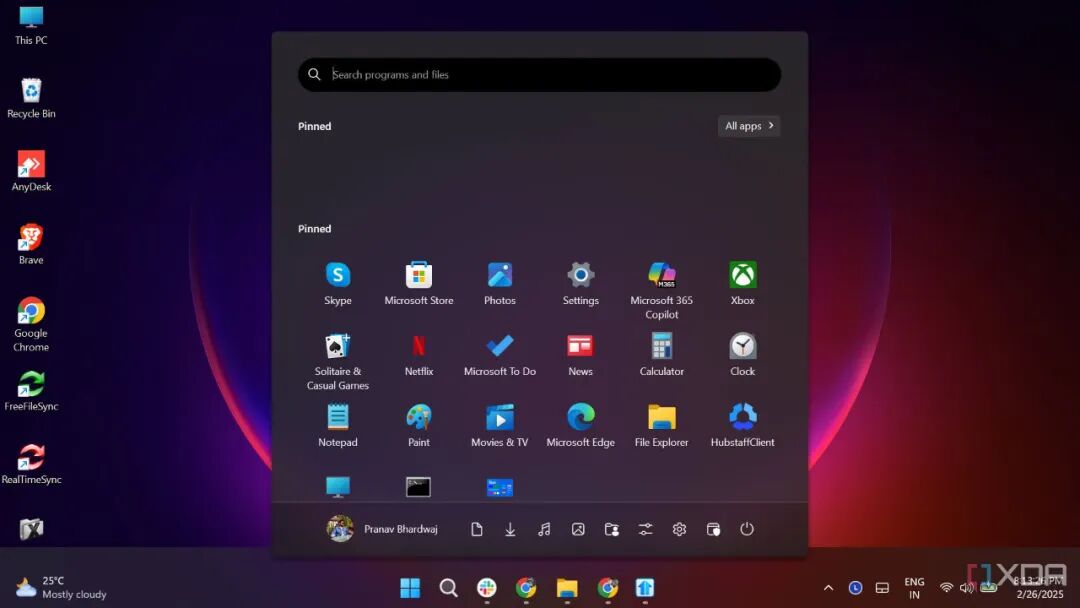Screen dimensions: 1080x608
Task: Open the pinned Clock app tile
Action: pyautogui.click(x=742, y=355)
